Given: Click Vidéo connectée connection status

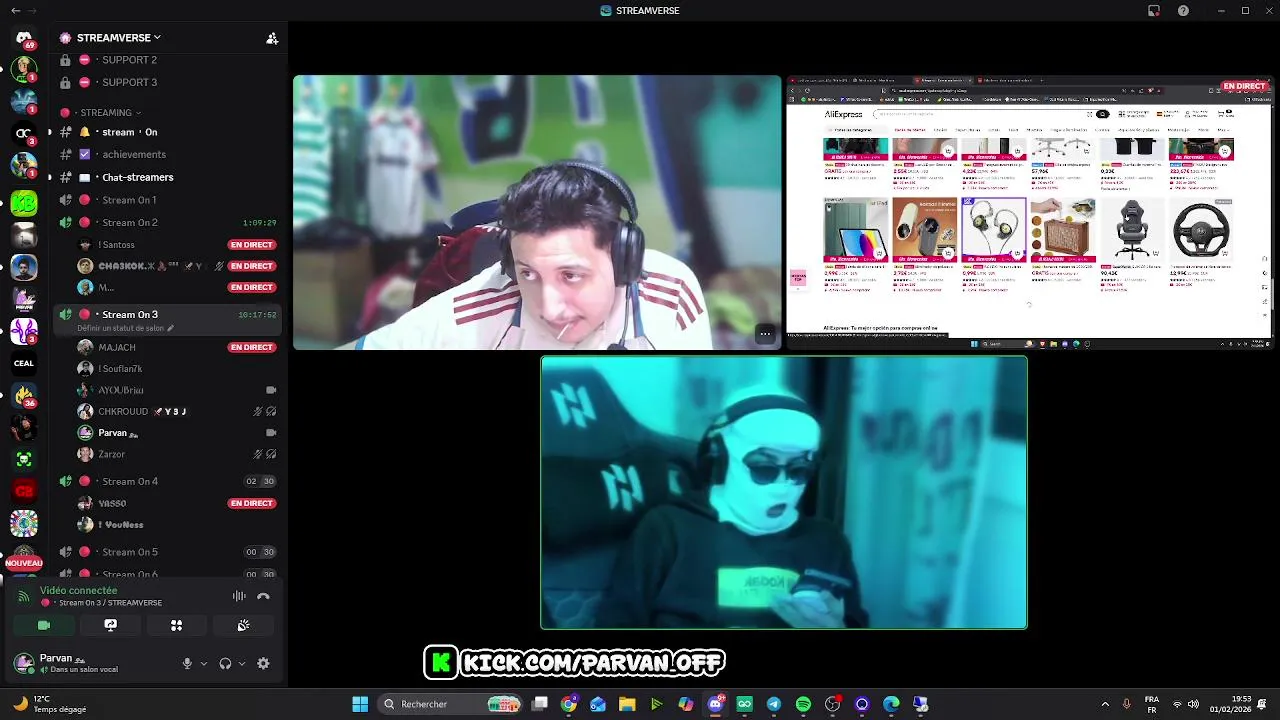Looking at the screenshot, I should click(78, 590).
